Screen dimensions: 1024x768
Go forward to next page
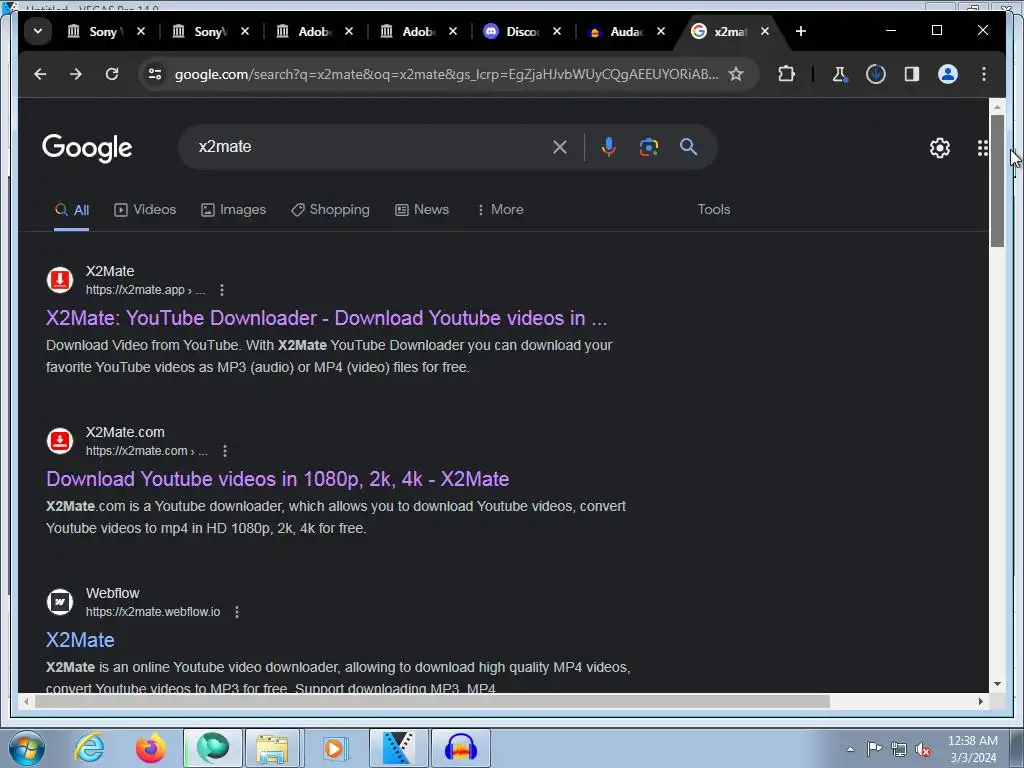point(76,74)
